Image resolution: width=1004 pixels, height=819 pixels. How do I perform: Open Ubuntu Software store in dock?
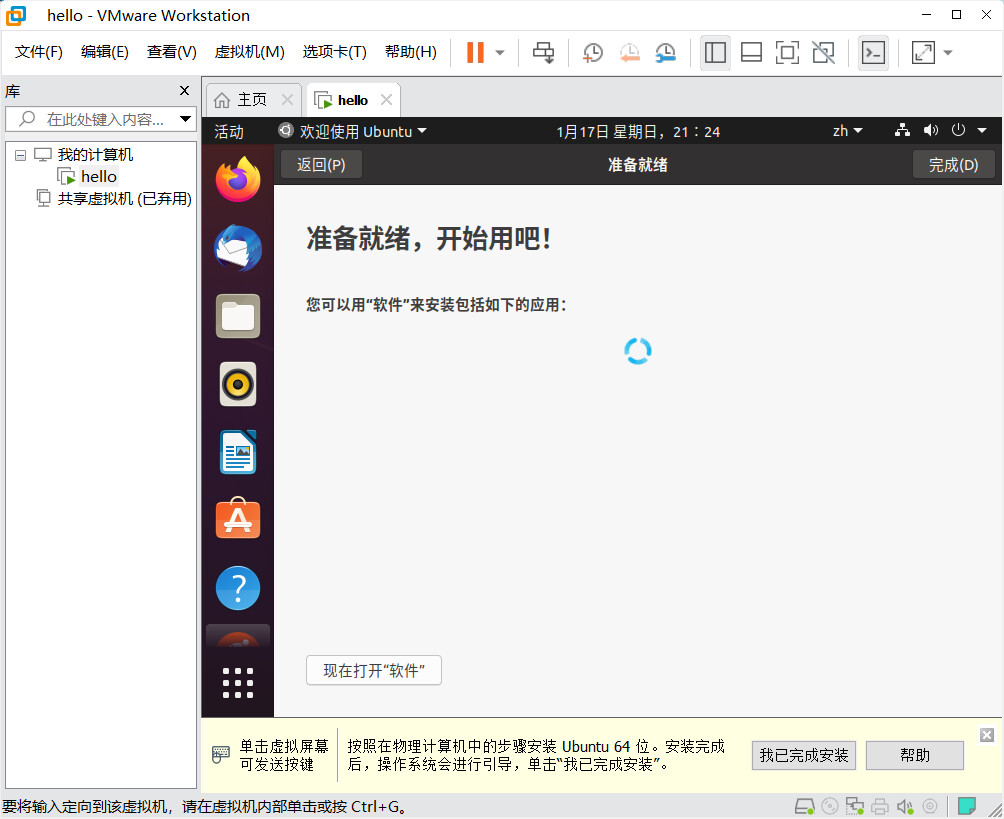238,519
